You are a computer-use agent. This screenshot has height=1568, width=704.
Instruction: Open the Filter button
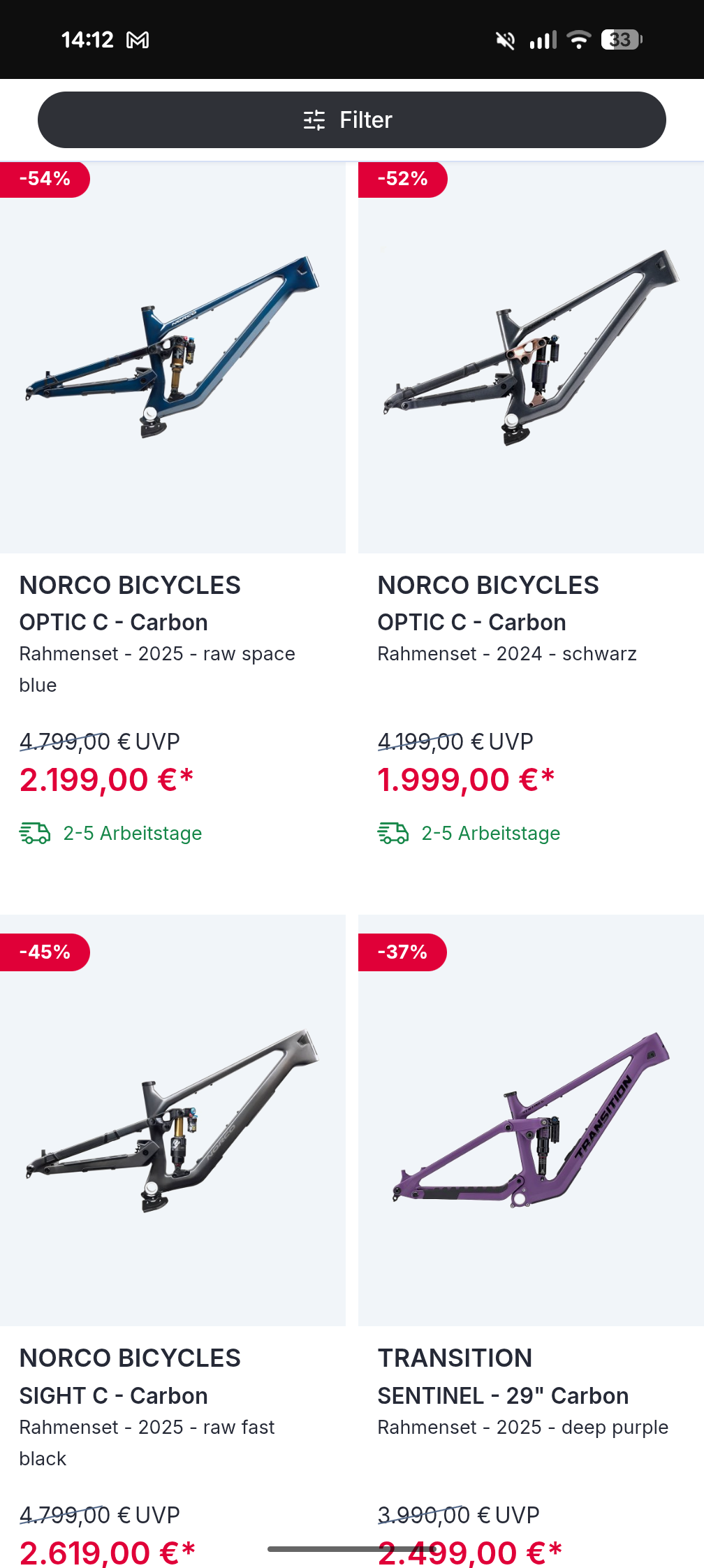pos(351,119)
